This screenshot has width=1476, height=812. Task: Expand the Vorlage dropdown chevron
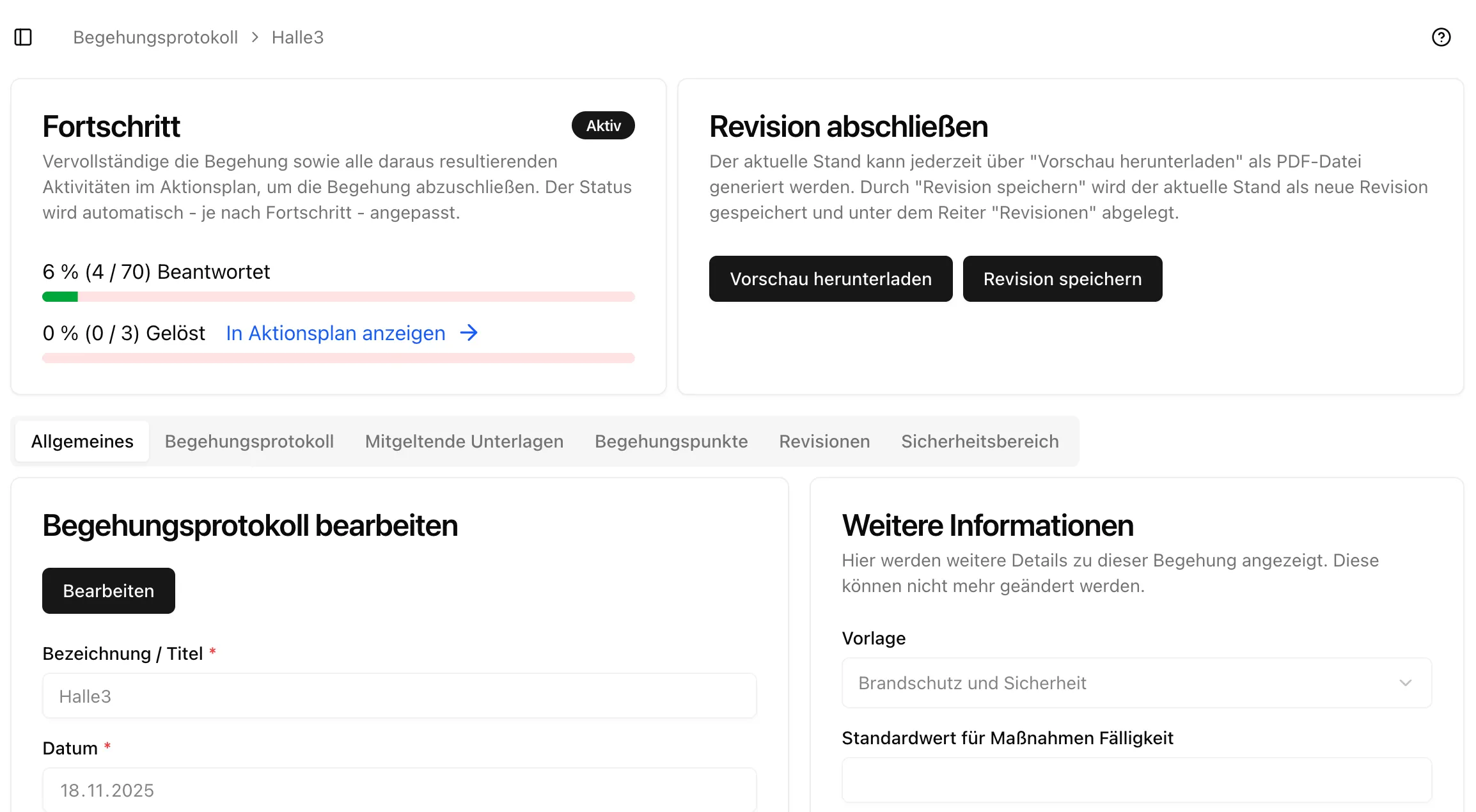(1405, 683)
